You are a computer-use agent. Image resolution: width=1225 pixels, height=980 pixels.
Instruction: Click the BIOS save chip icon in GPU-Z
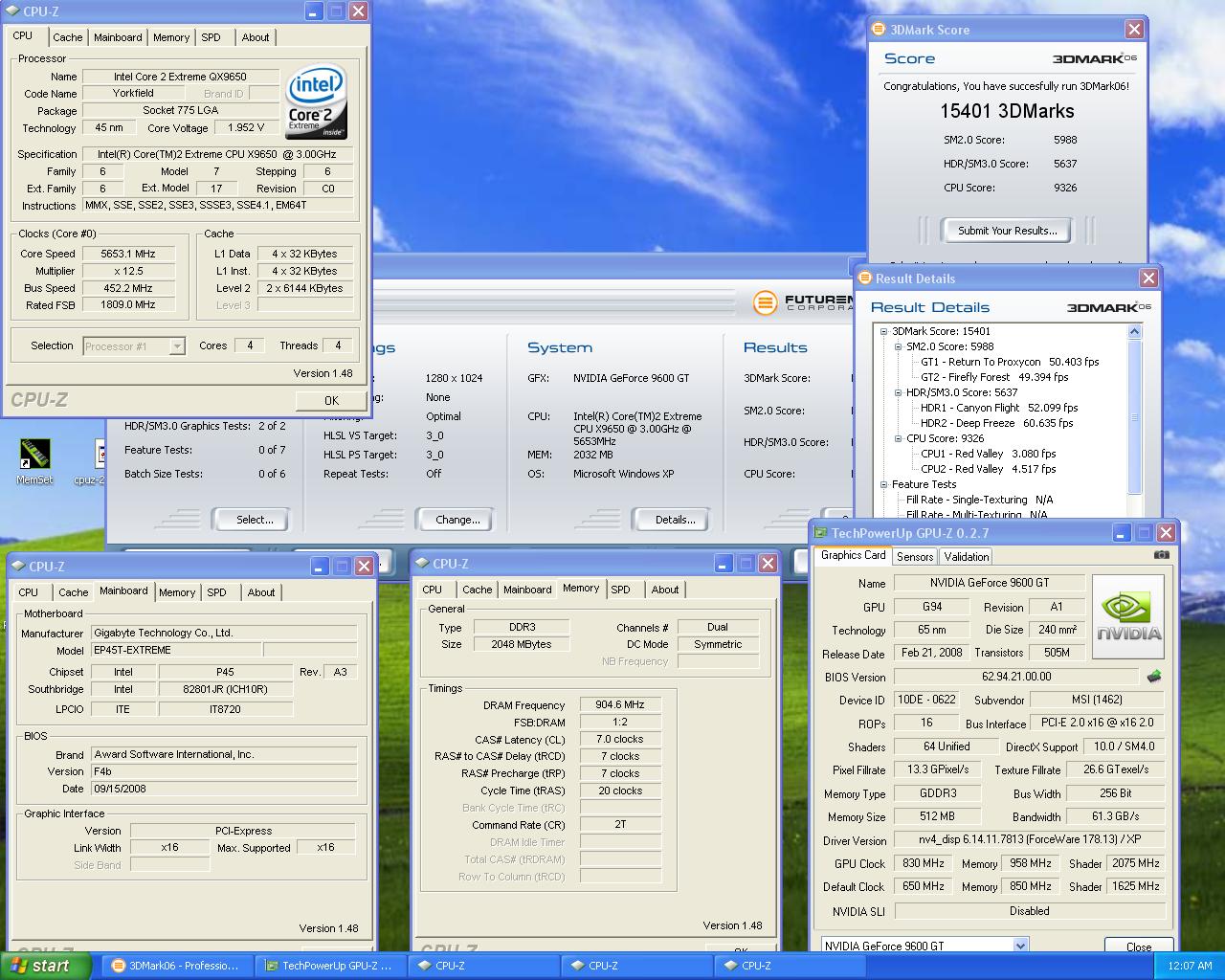click(1153, 677)
